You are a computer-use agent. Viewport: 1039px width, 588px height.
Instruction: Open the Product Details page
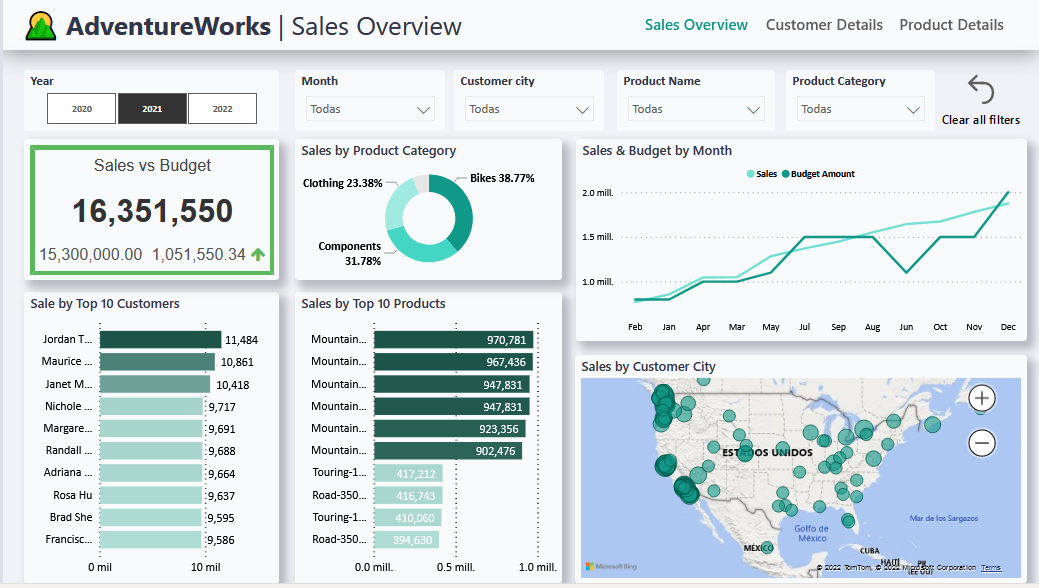[951, 25]
